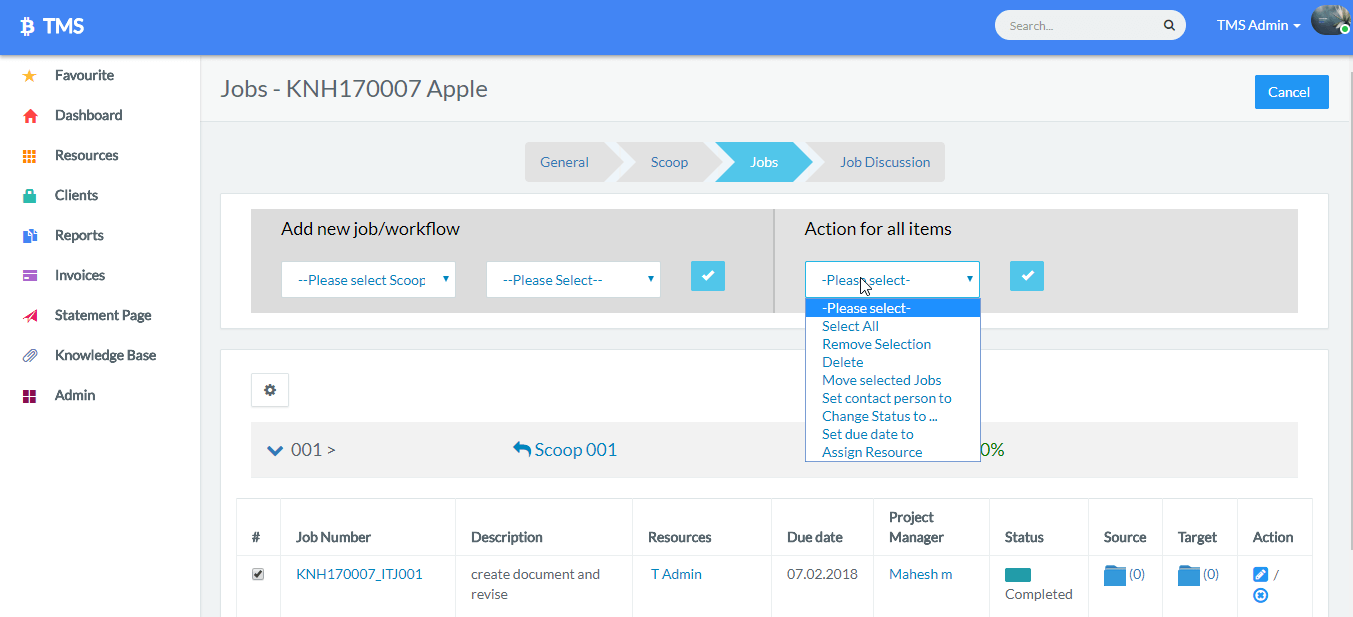Open T Admin resource link
Viewport: 1353px width, 617px height.
click(x=676, y=574)
